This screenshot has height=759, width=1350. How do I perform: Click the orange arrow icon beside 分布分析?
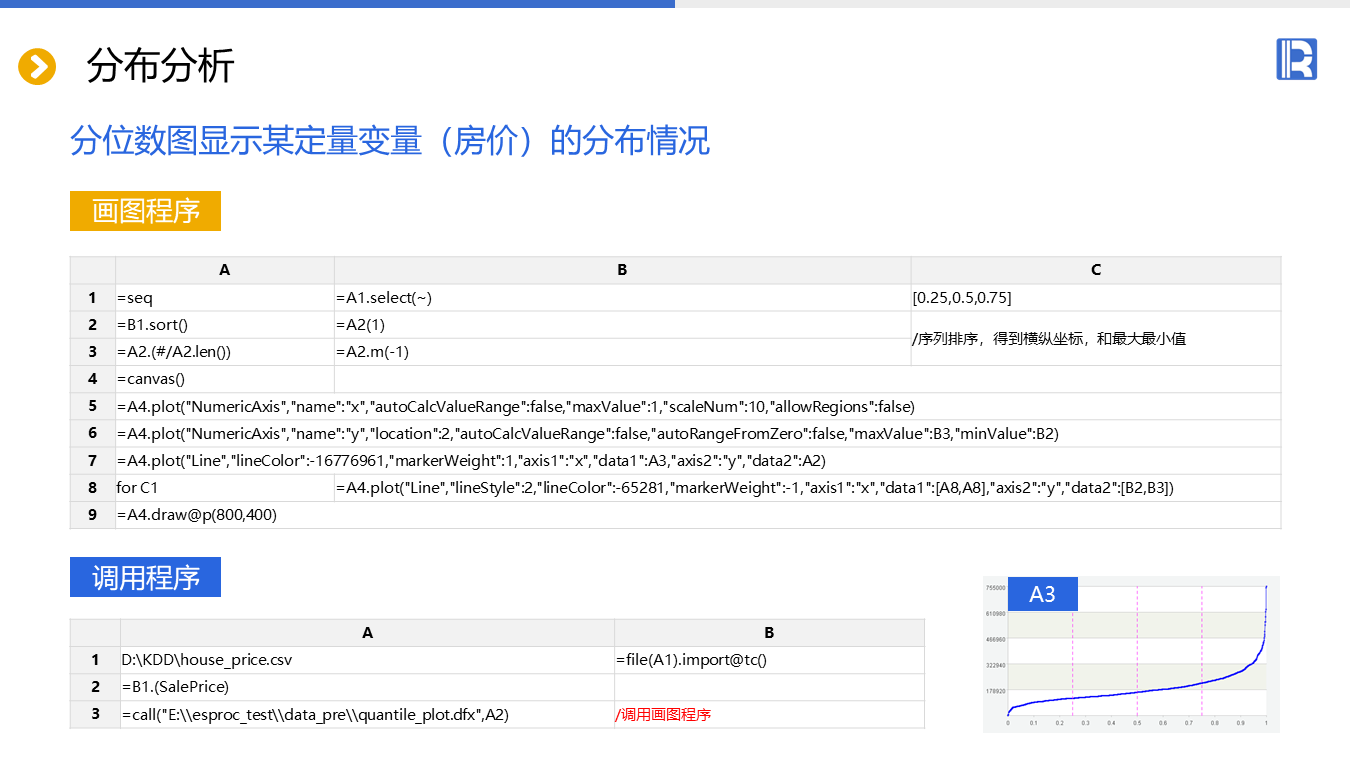tap(37, 67)
